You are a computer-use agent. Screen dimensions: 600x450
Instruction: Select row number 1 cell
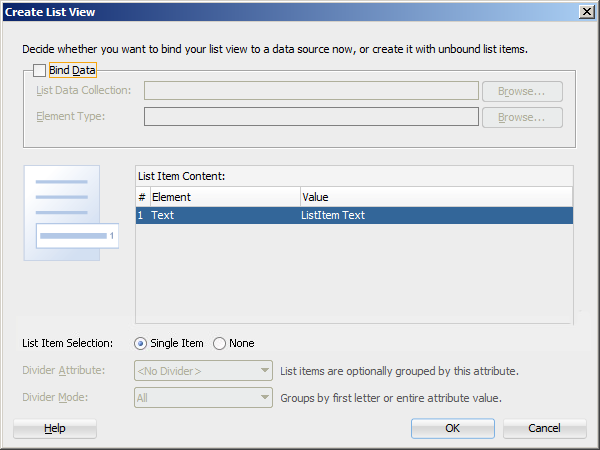point(141,215)
